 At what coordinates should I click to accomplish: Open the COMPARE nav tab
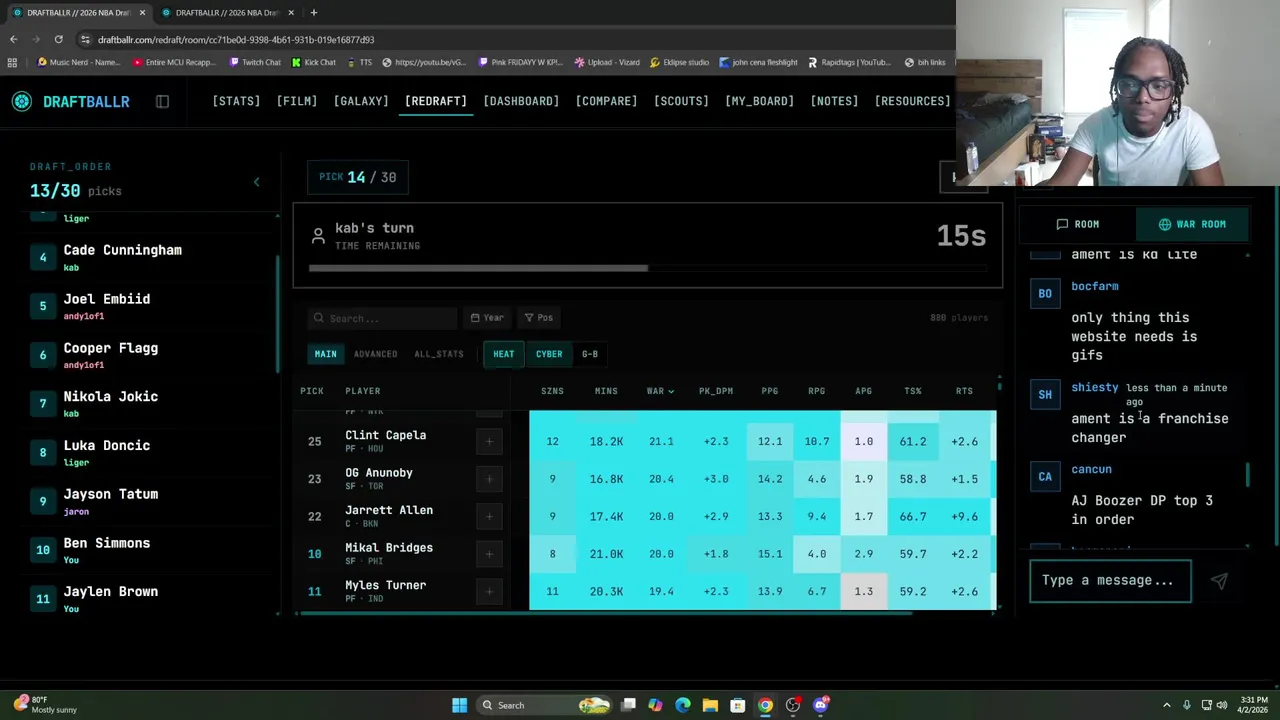(606, 101)
